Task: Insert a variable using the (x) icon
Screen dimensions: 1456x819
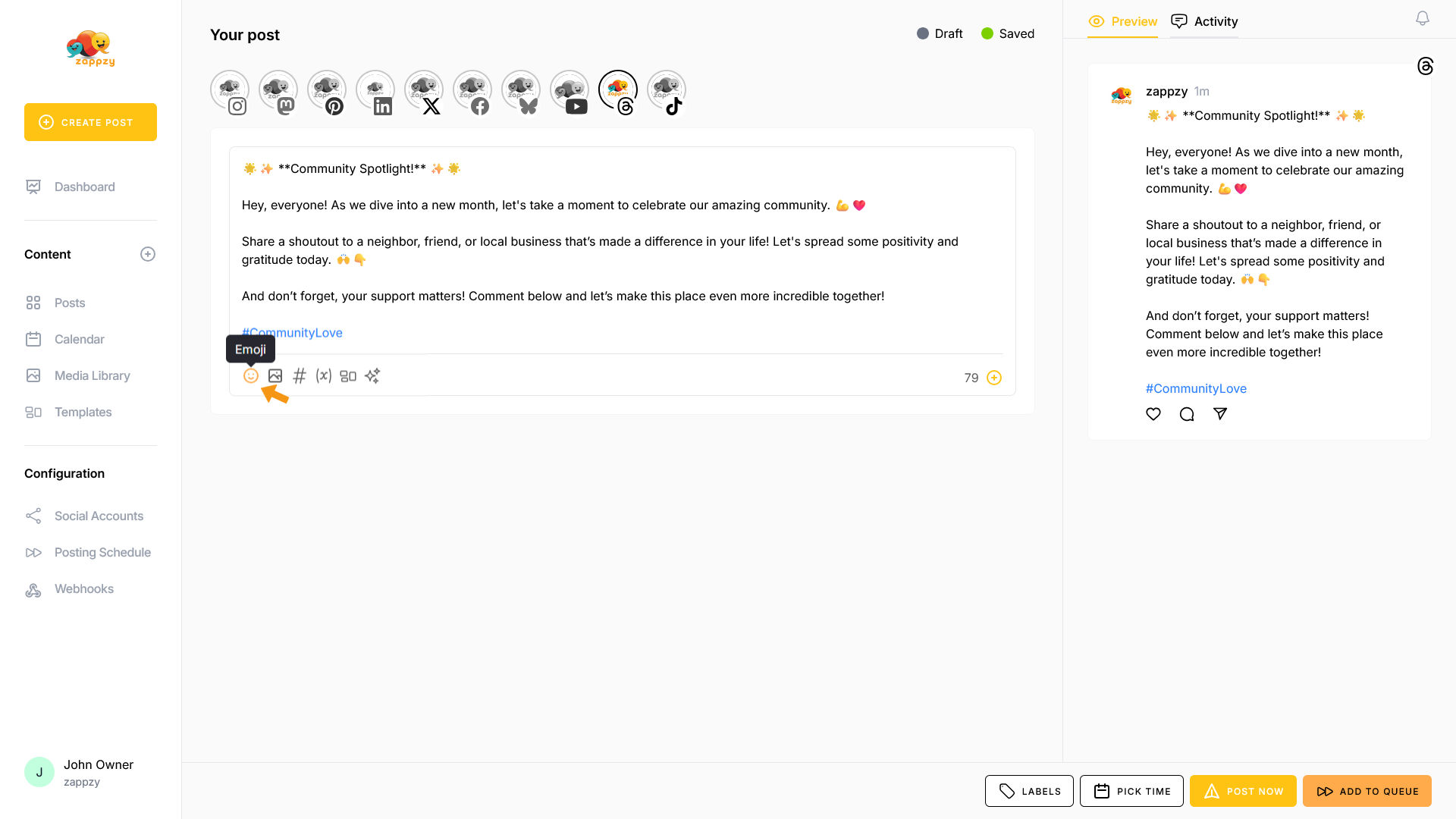Action: [324, 376]
